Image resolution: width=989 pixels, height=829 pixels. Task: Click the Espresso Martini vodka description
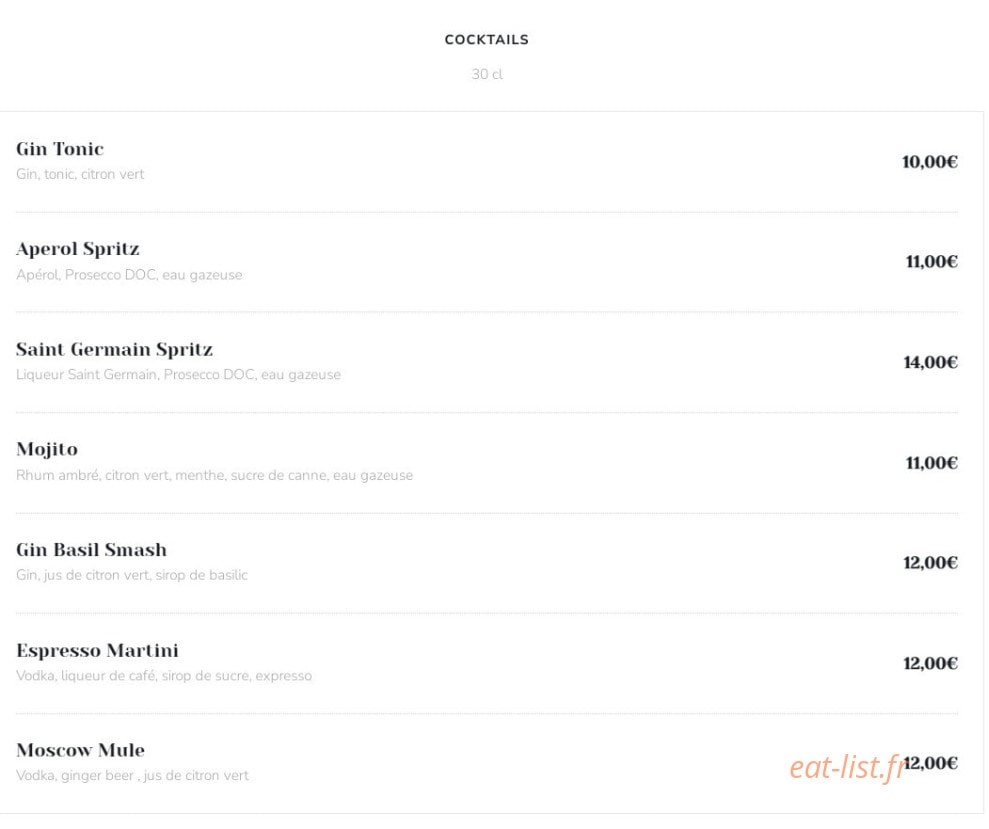point(164,676)
